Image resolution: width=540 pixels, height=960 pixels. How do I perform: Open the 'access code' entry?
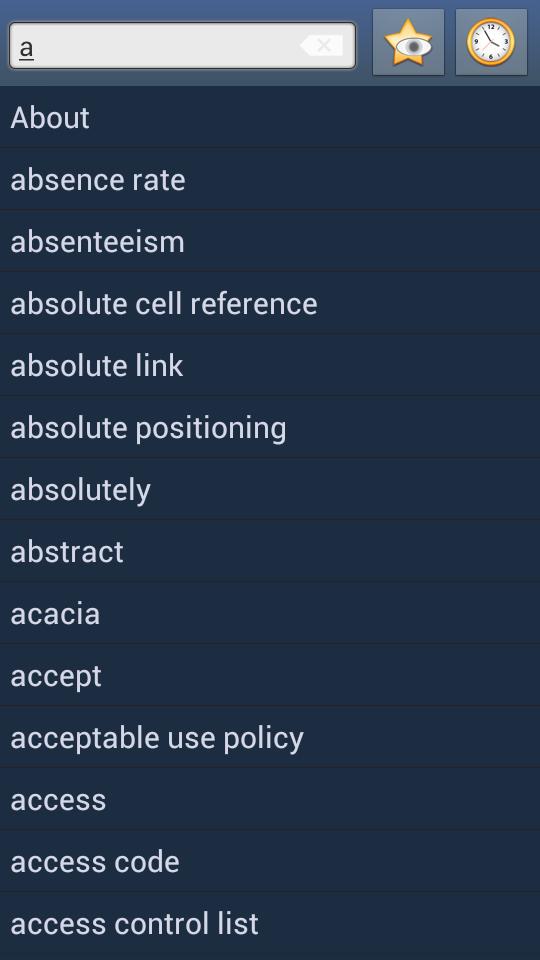tap(270, 861)
